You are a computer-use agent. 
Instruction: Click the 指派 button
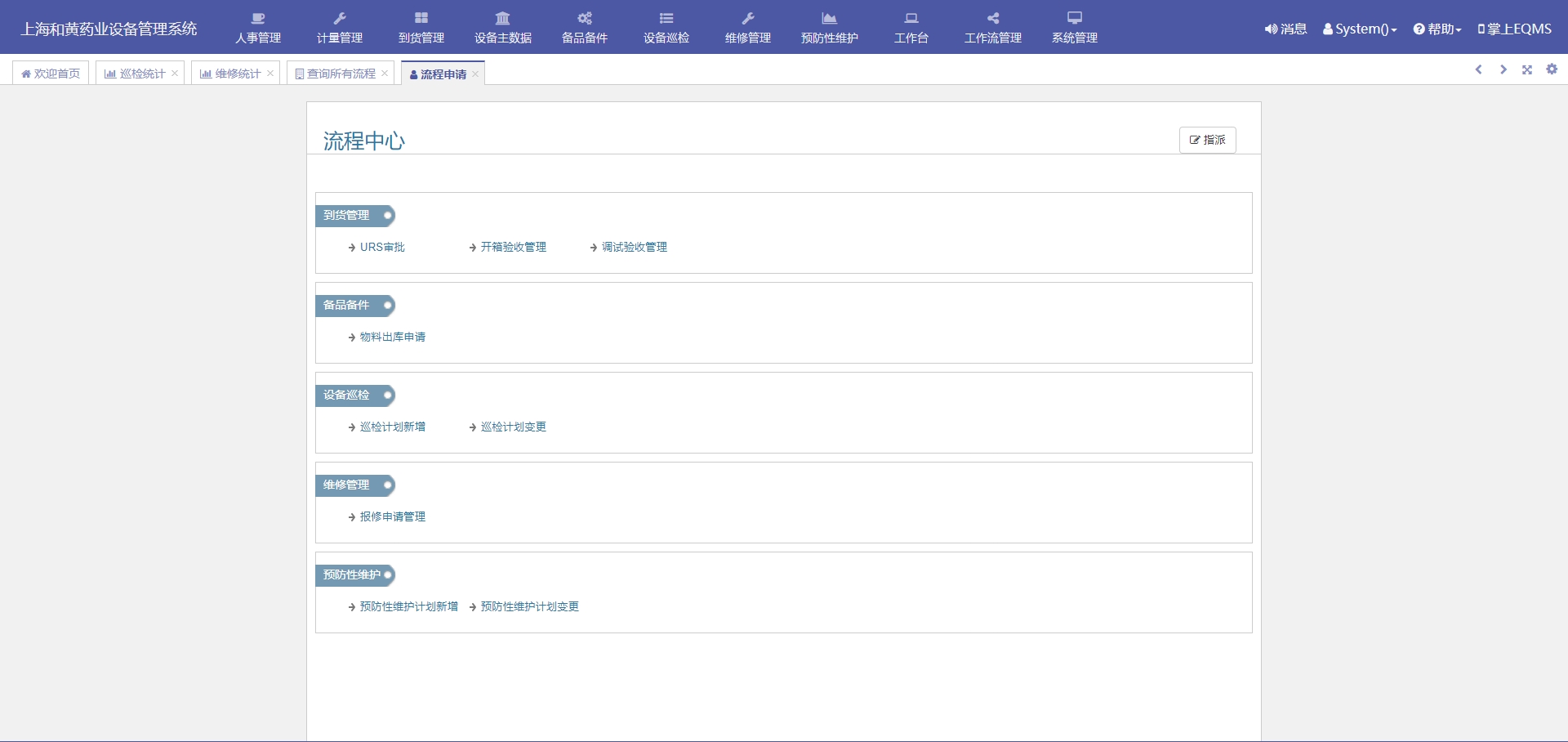[1207, 140]
